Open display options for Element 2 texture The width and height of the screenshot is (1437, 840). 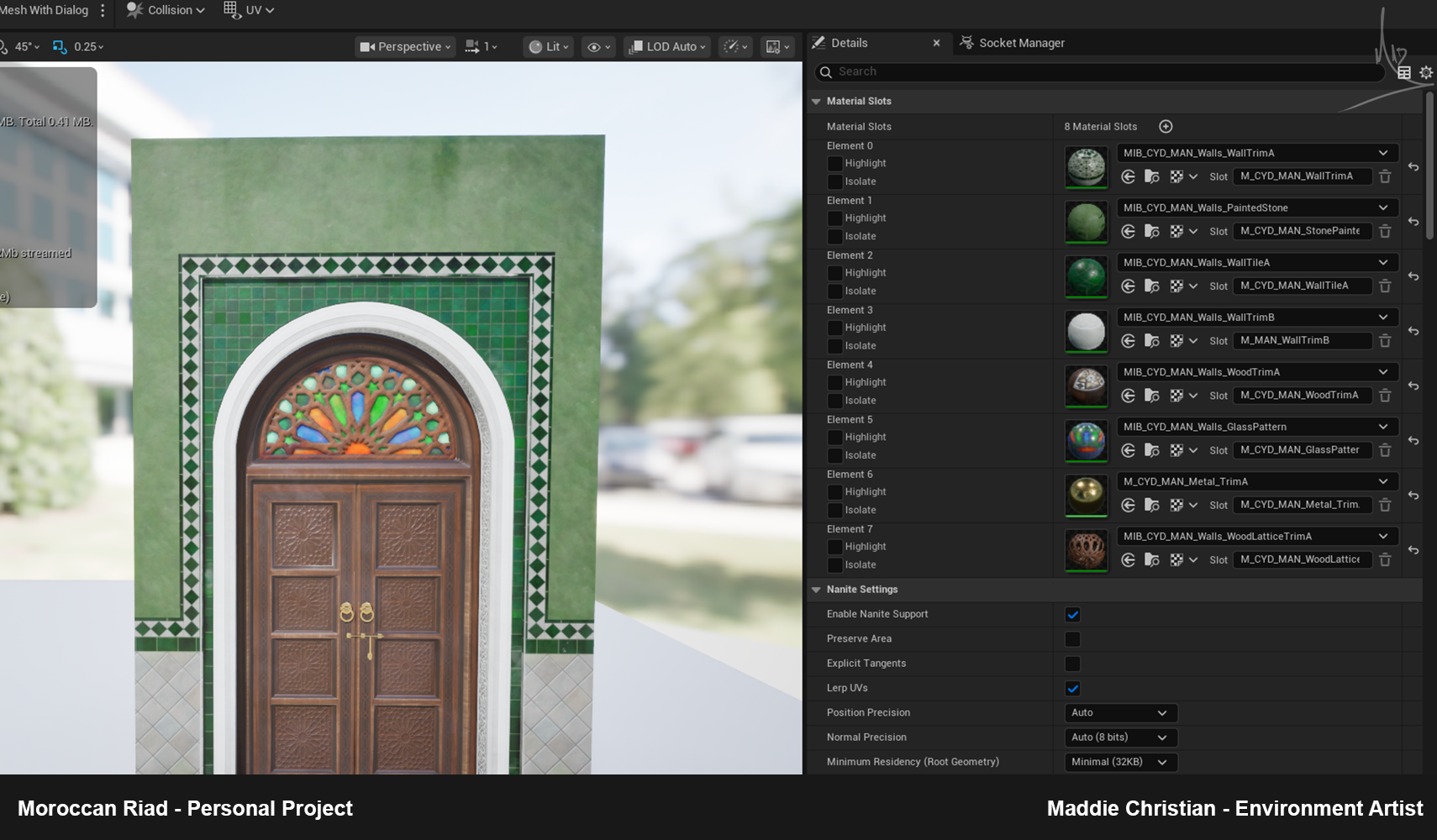(1182, 286)
